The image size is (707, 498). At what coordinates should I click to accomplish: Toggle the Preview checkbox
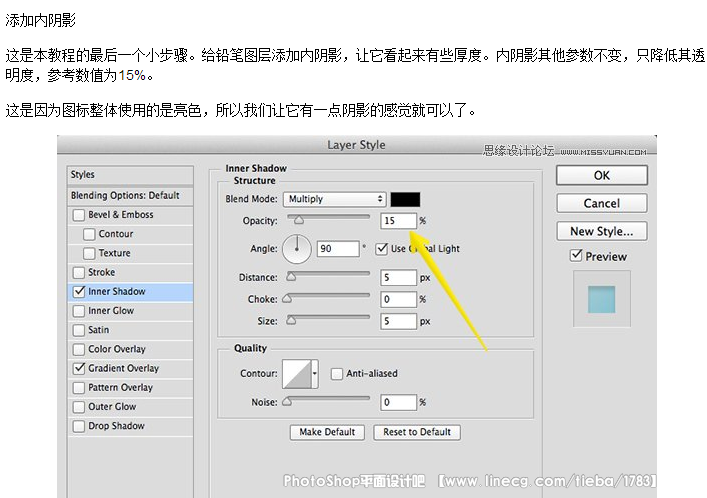pyautogui.click(x=575, y=256)
